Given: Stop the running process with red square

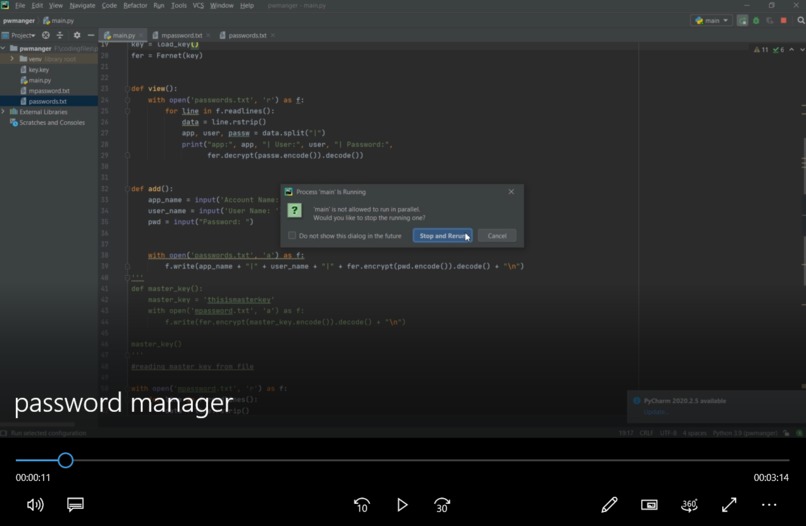Looking at the screenshot, I should [x=783, y=21].
